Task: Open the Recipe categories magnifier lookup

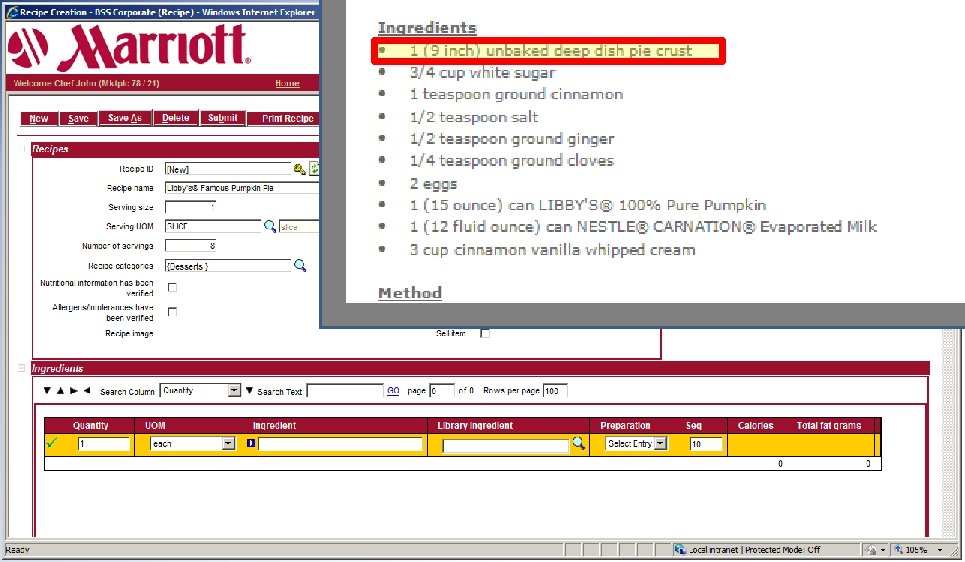Action: (300, 265)
